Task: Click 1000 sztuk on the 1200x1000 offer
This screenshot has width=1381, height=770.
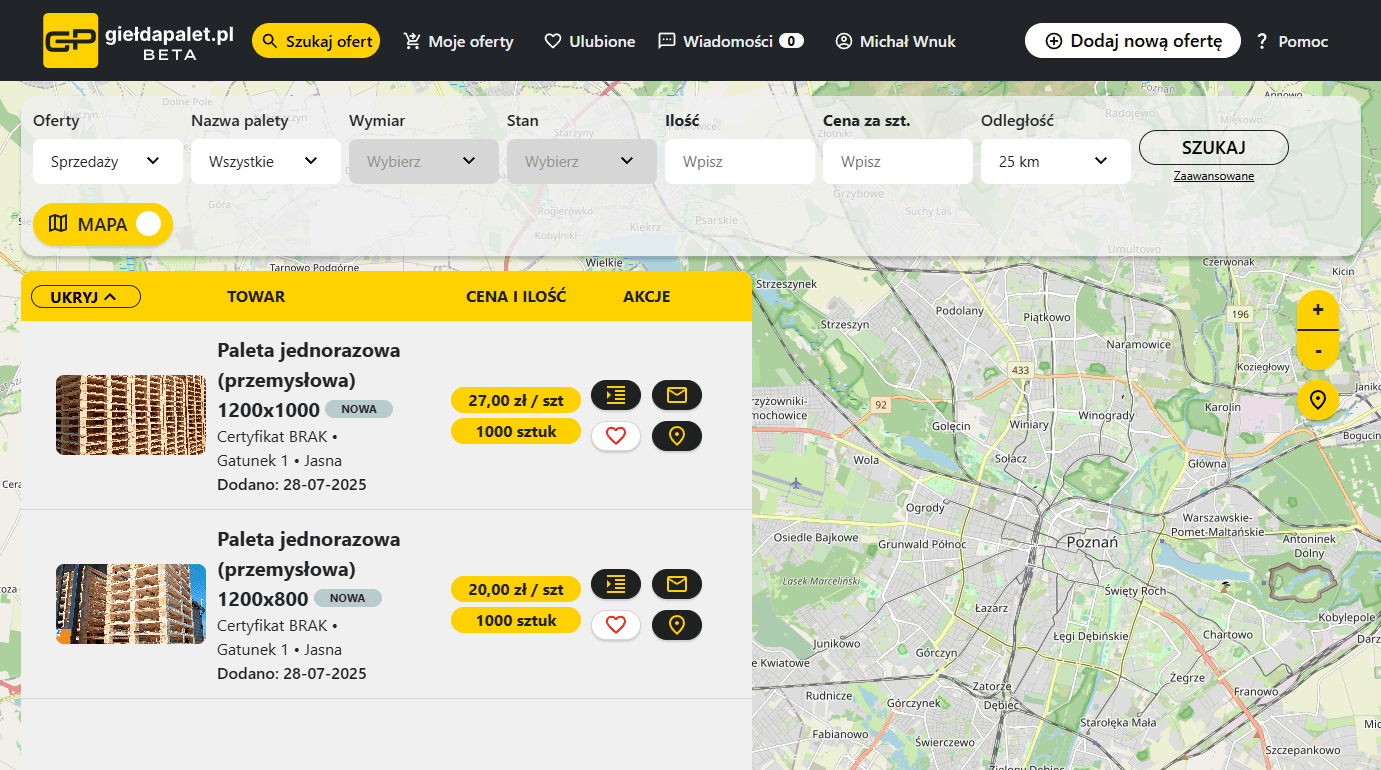Action: pyautogui.click(x=516, y=431)
